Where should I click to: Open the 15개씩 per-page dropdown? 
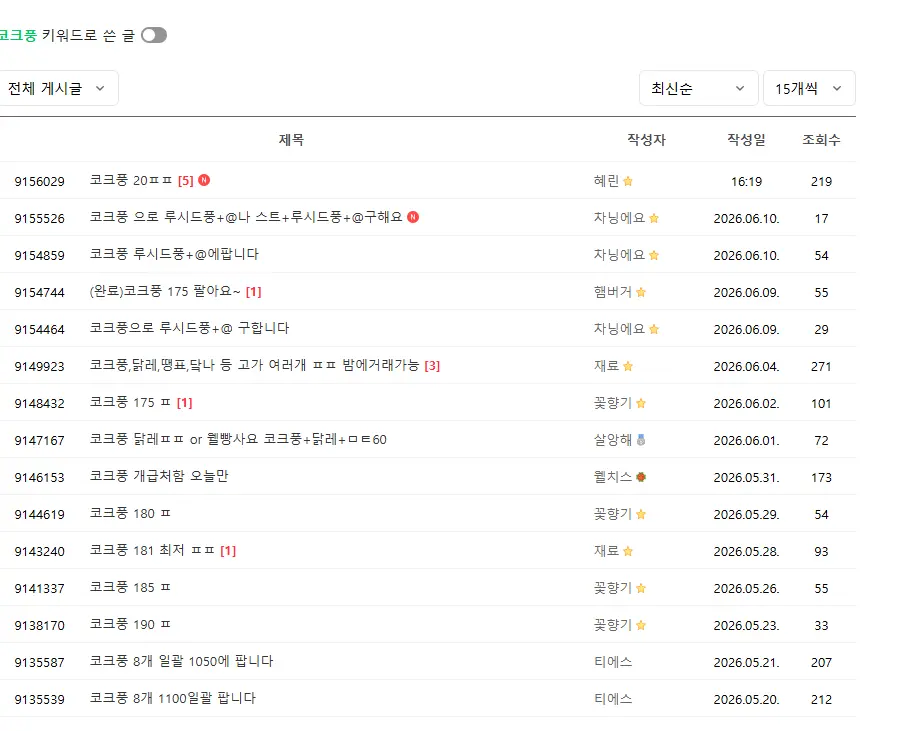click(809, 88)
